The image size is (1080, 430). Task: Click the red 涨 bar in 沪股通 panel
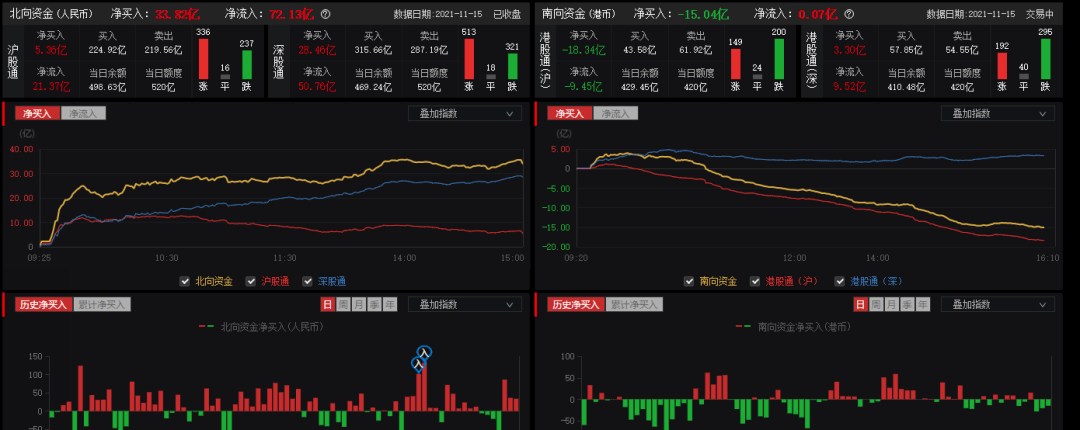(x=204, y=60)
